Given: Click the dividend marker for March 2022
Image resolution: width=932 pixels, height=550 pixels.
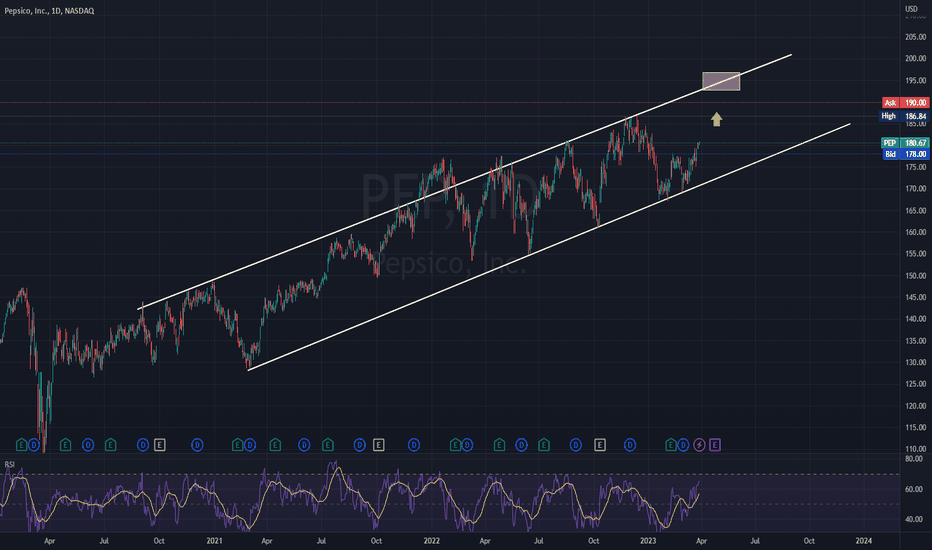Looking at the screenshot, I should coord(467,445).
